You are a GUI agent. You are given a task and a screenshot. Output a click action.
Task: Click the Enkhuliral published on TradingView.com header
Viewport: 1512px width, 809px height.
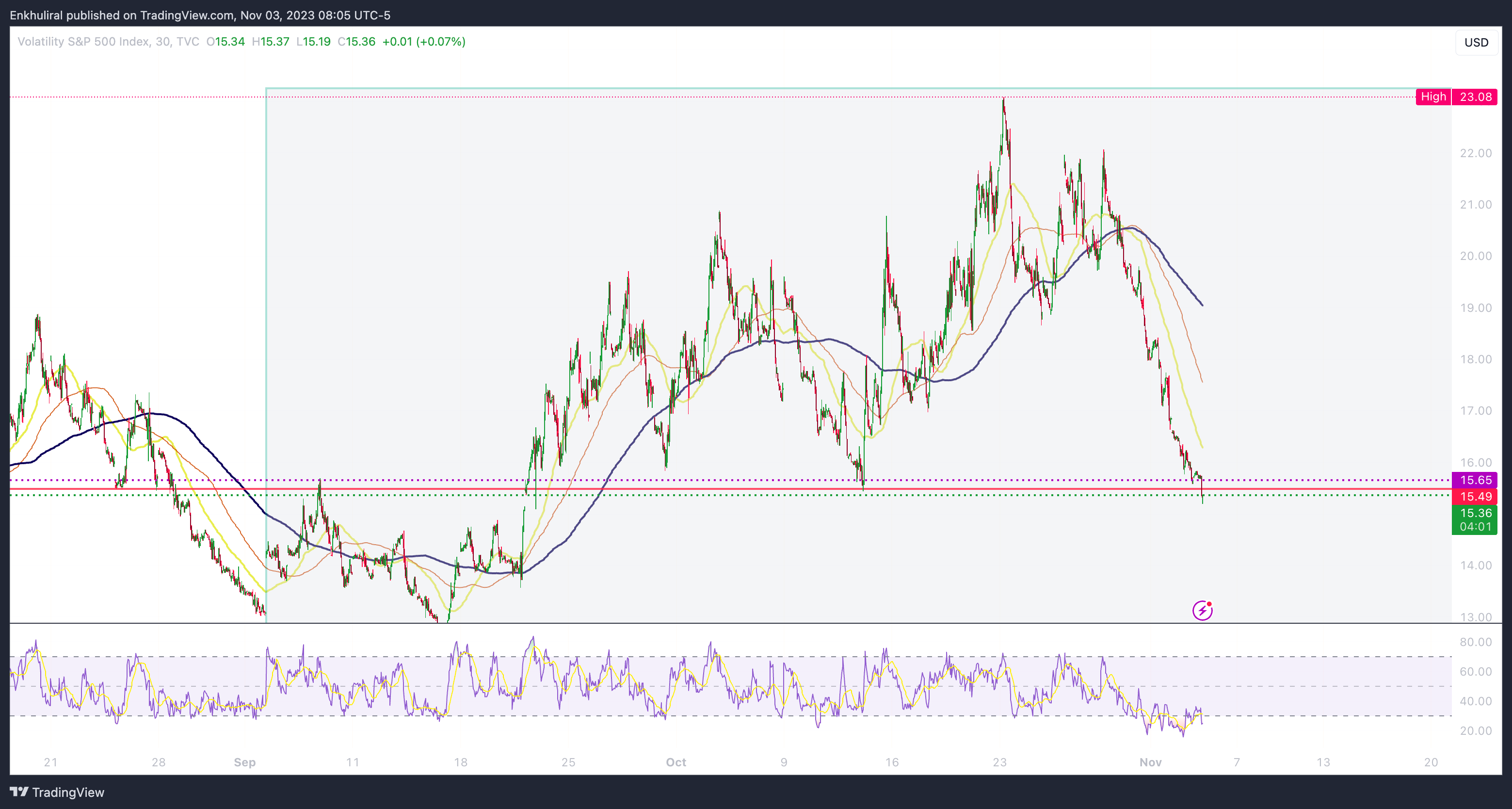(x=200, y=15)
